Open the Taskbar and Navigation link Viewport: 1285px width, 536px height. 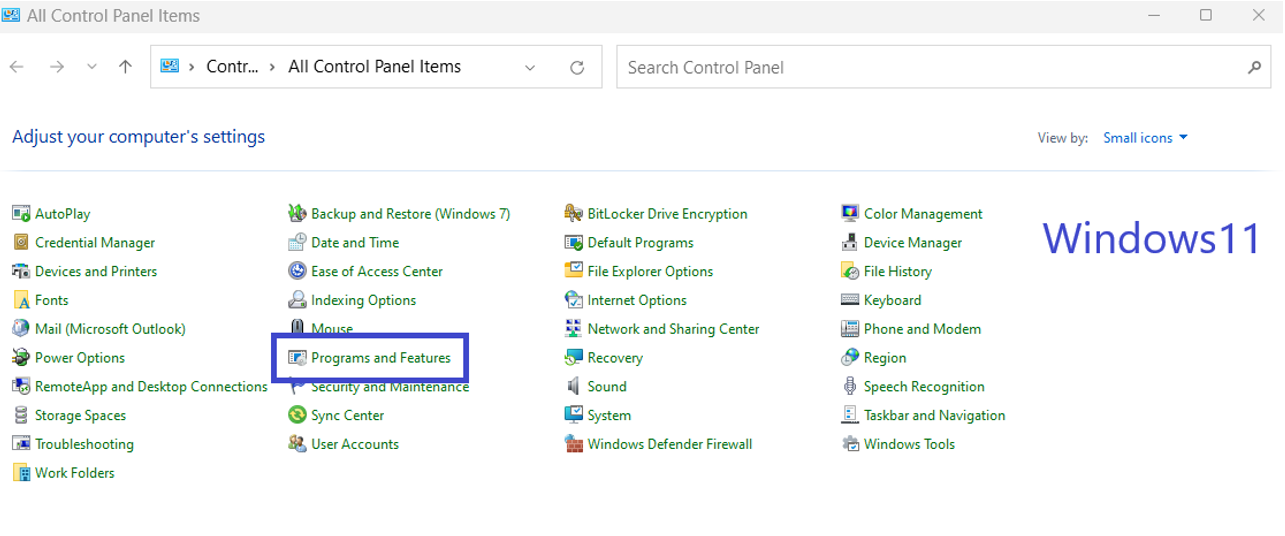934,415
